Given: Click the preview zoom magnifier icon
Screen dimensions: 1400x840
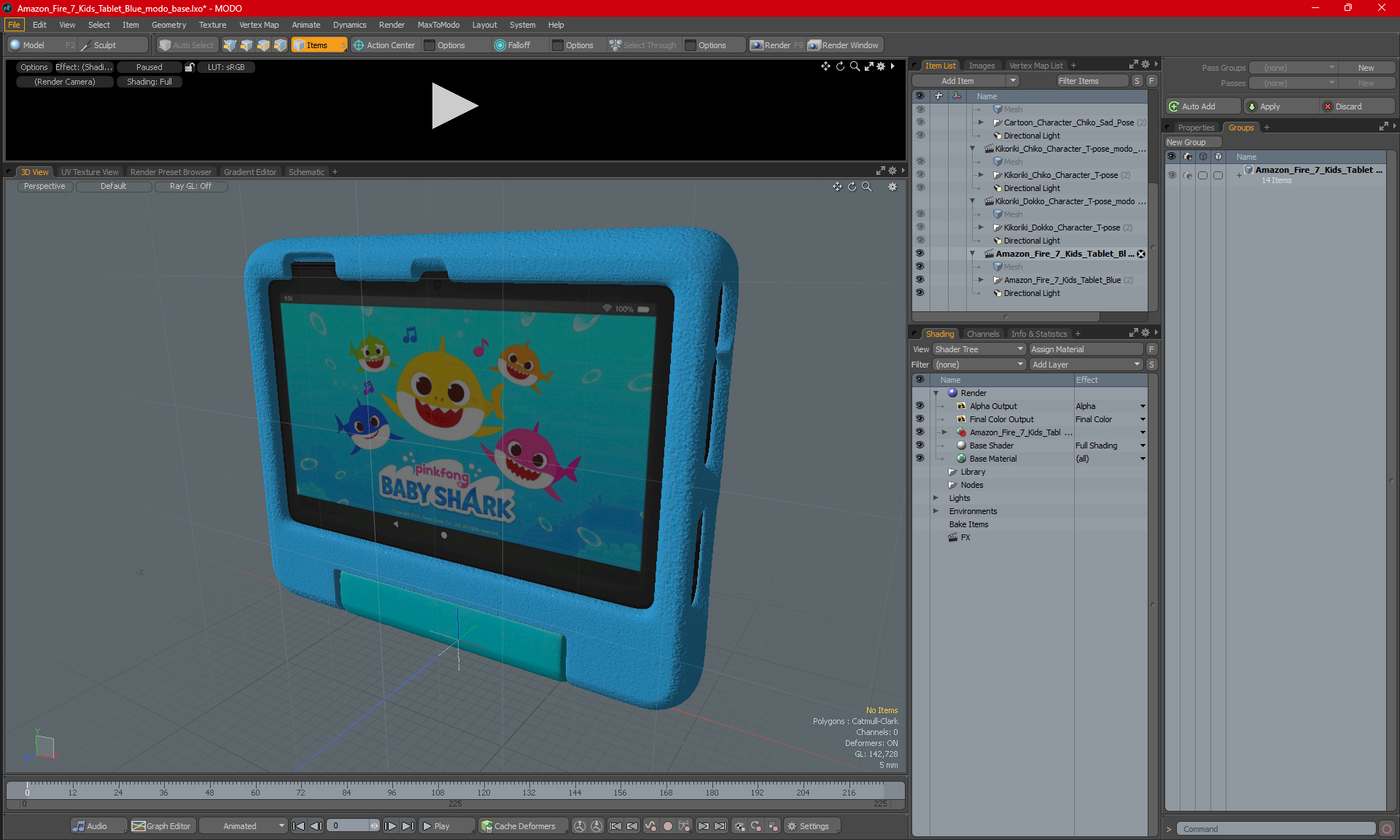Looking at the screenshot, I should click(x=855, y=66).
